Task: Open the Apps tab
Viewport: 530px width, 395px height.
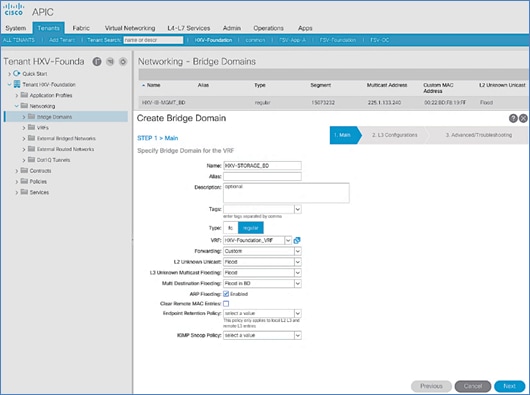Action: pyautogui.click(x=305, y=28)
